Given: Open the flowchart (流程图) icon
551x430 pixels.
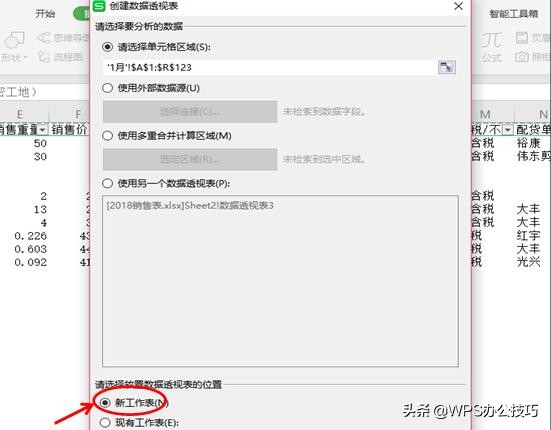Looking at the screenshot, I should point(44,56).
